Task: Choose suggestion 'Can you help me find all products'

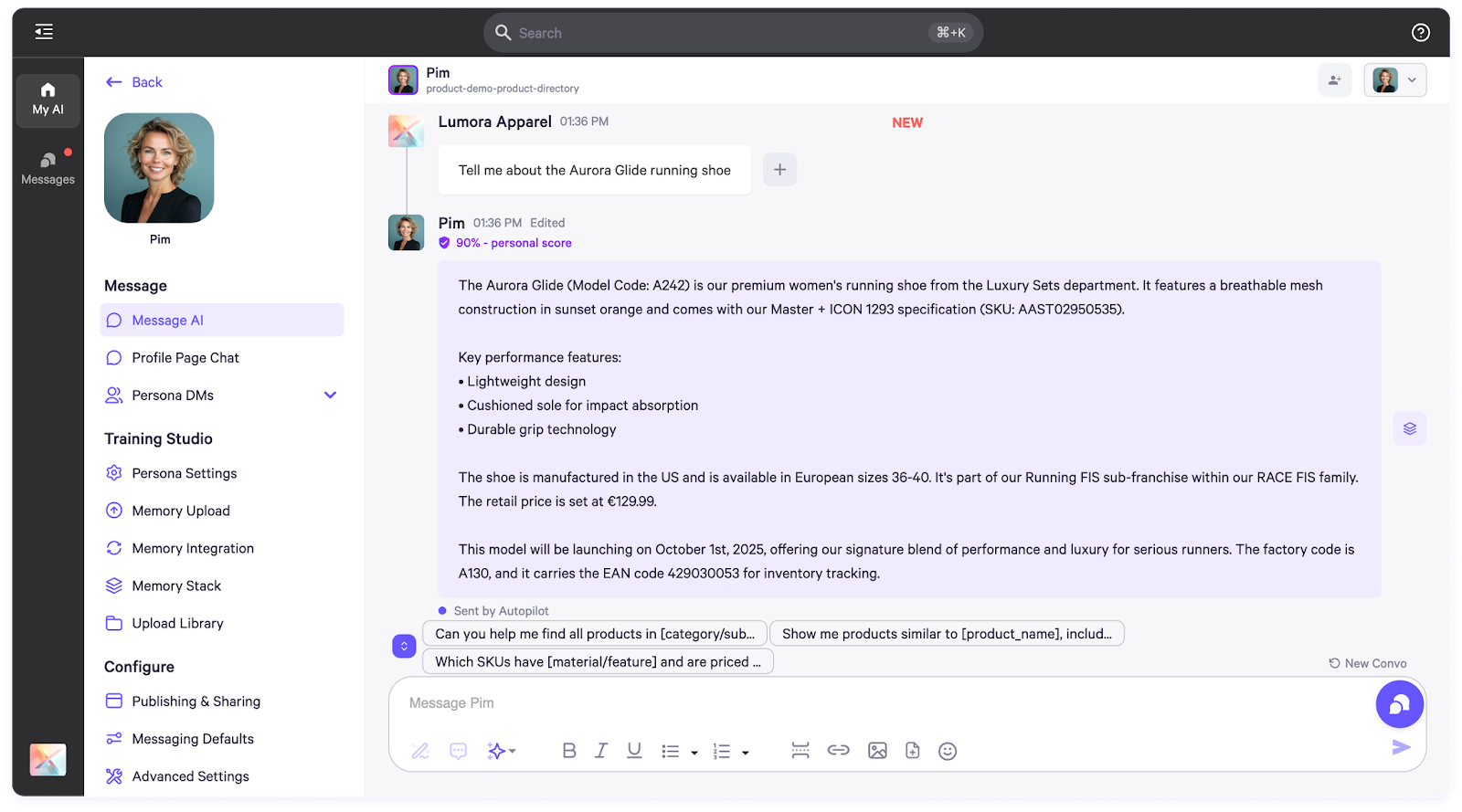Action: (x=595, y=634)
